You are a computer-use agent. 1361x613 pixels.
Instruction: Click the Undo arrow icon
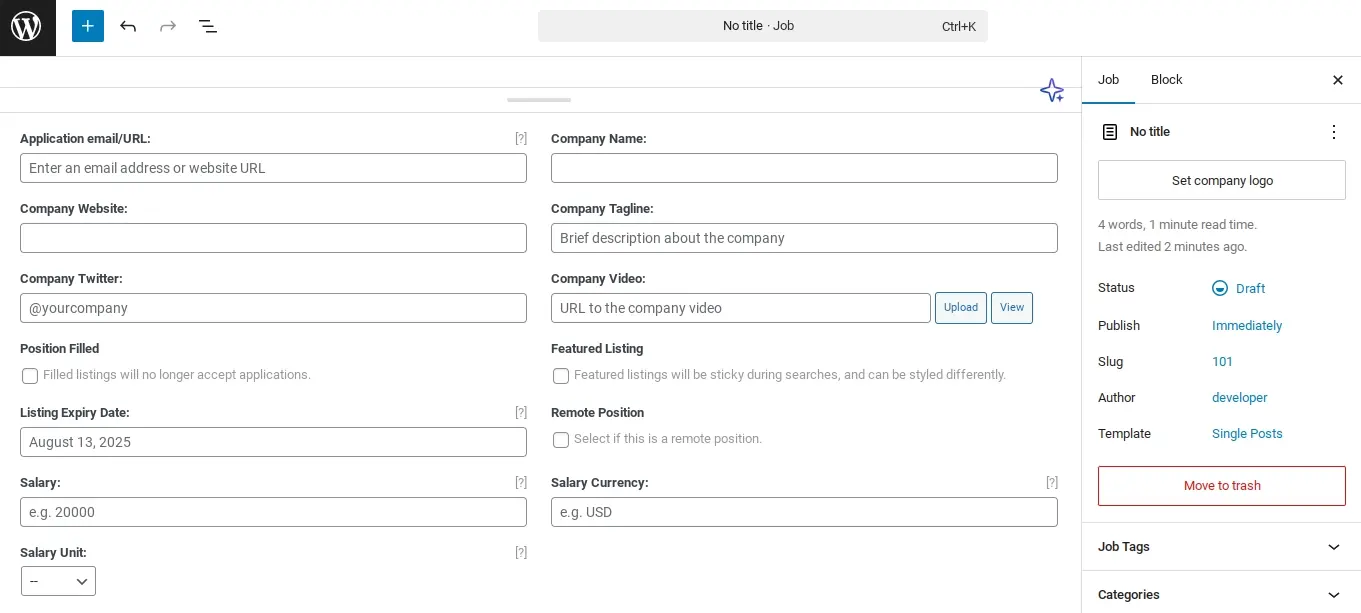click(128, 26)
